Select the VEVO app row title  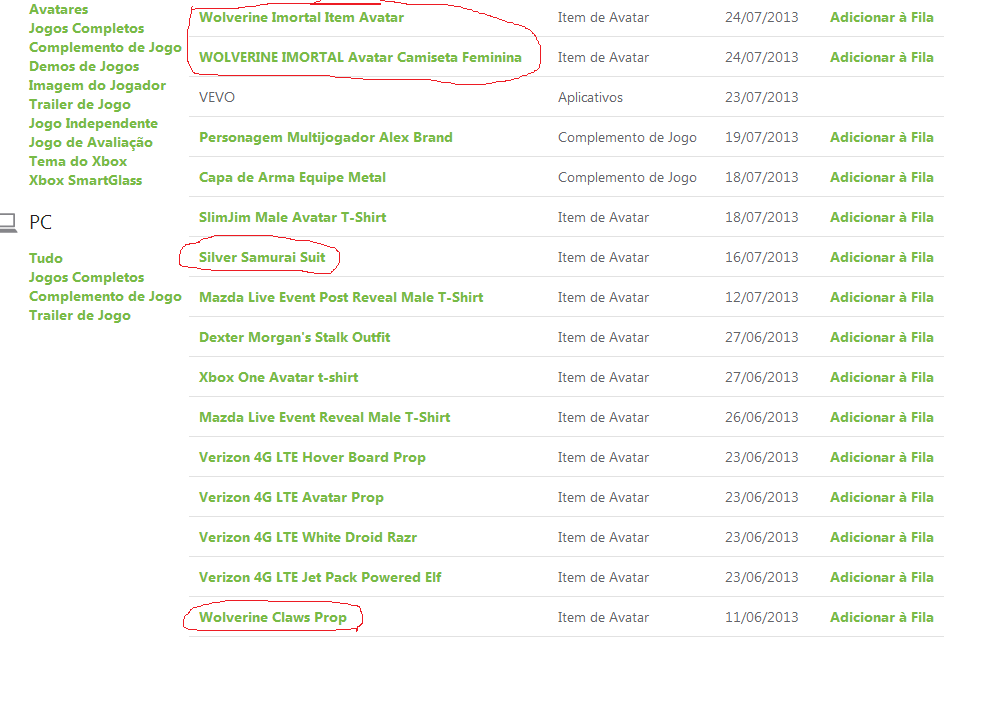tap(217, 97)
